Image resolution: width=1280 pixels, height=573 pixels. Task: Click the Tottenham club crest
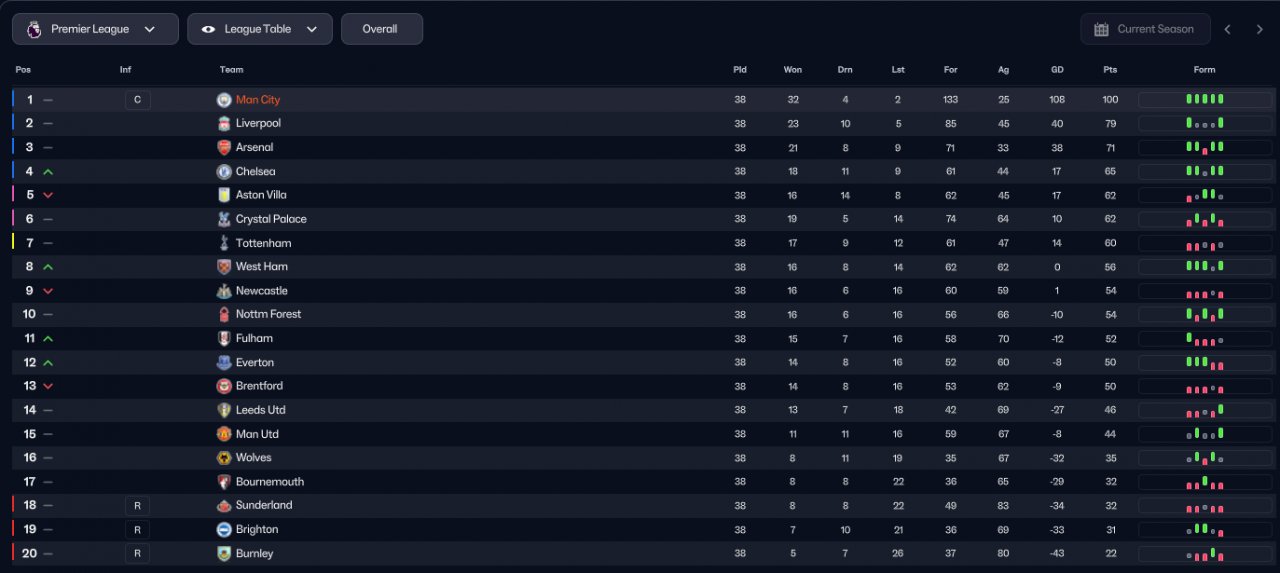point(224,243)
